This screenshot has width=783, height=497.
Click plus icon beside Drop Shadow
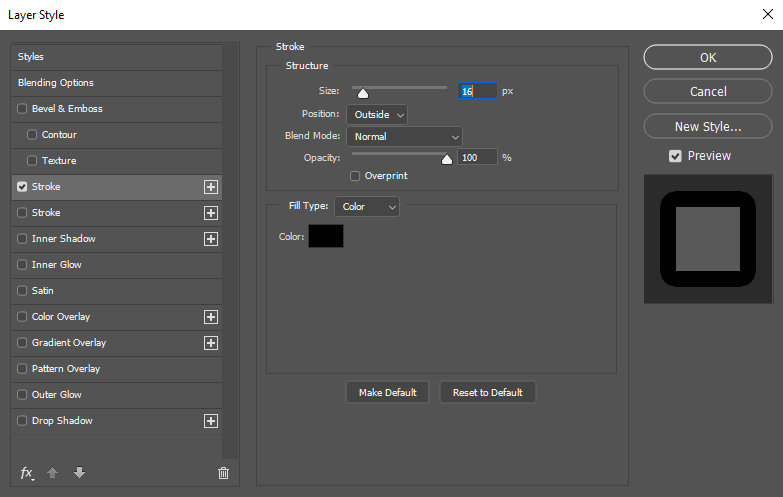211,421
